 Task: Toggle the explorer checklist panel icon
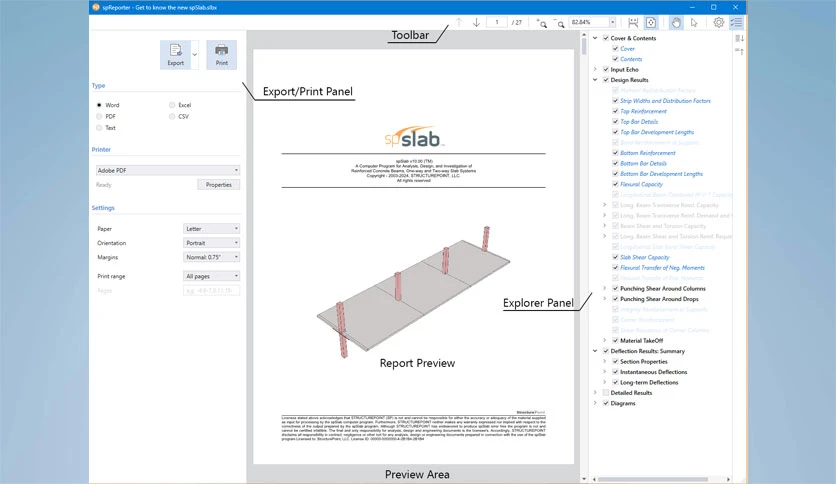coord(736,22)
